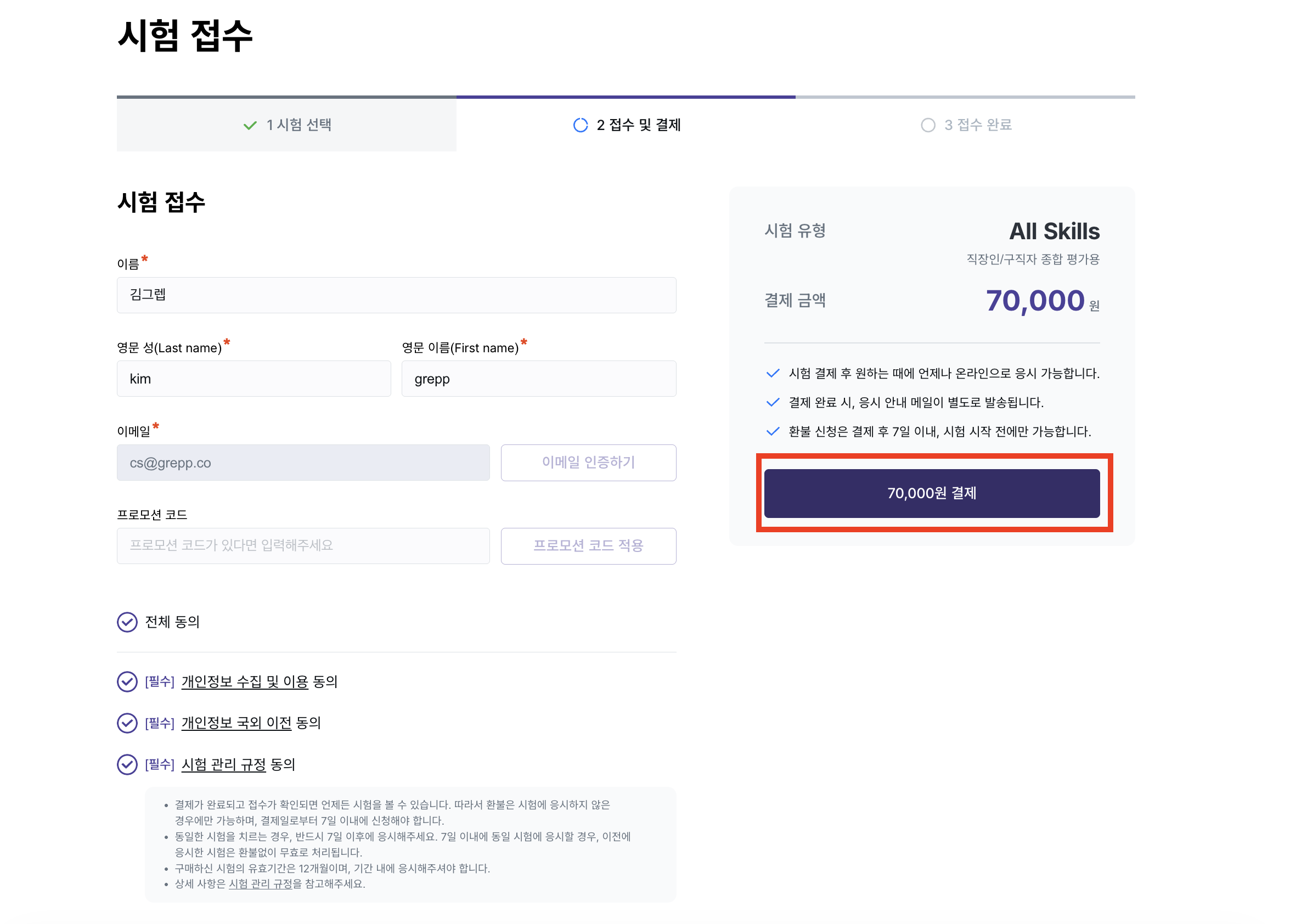Toggle 시험 관리 규정 consent checkbox
This screenshot has height=924, width=1307.
(127, 764)
